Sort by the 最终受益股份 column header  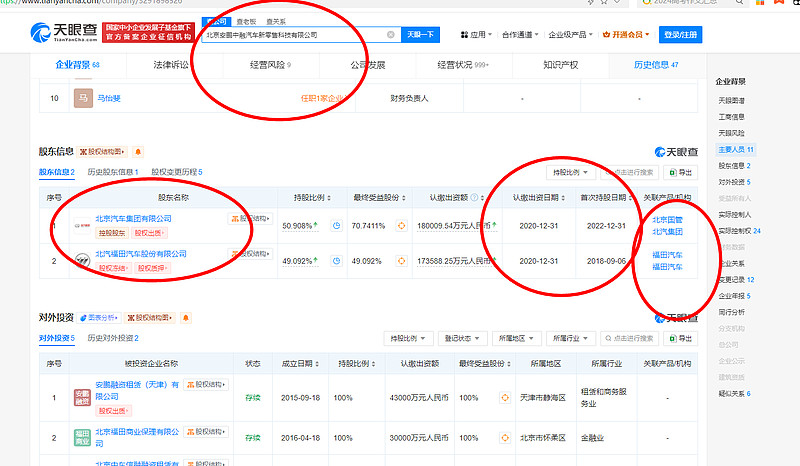tap(379, 198)
